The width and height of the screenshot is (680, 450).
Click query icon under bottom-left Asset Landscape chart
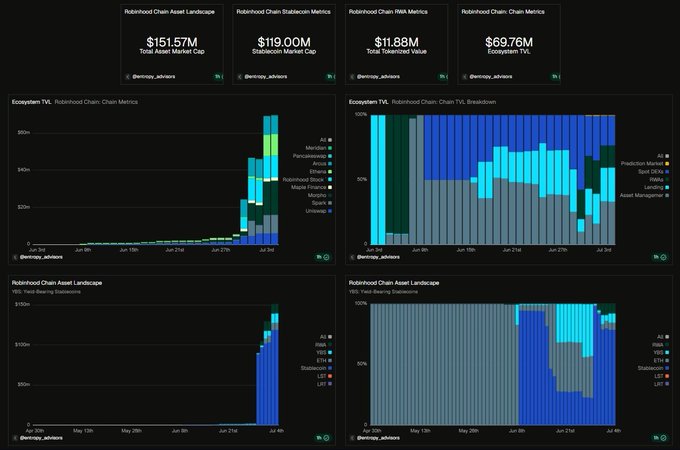click(15, 438)
